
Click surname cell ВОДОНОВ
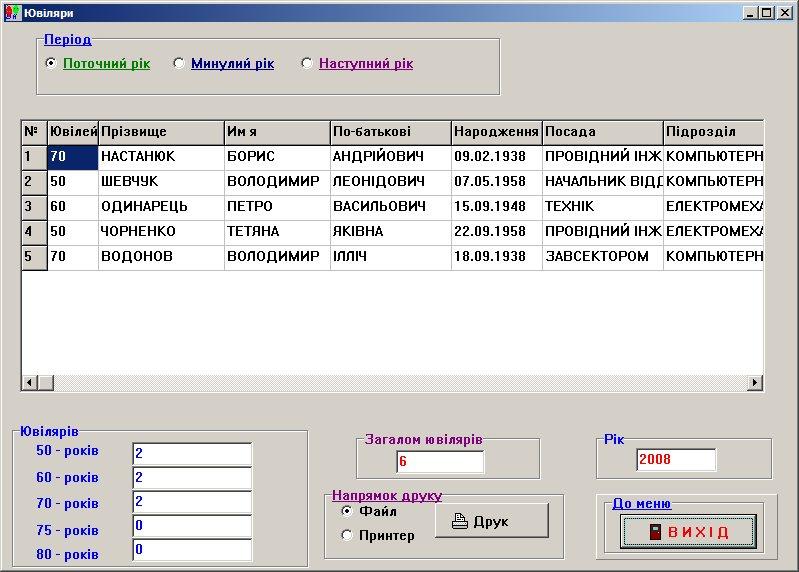tap(161, 257)
